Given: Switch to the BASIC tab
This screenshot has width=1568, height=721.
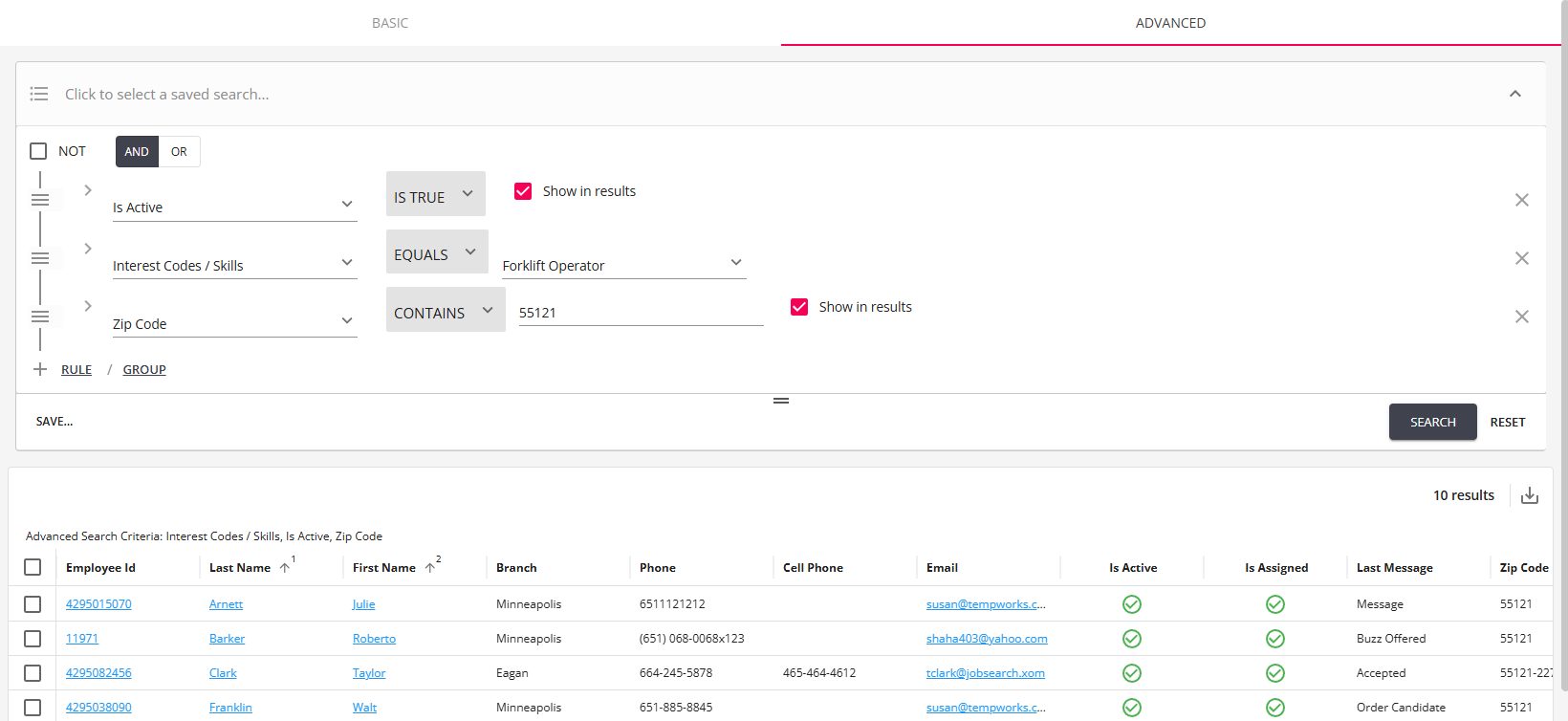Looking at the screenshot, I should coord(390,23).
